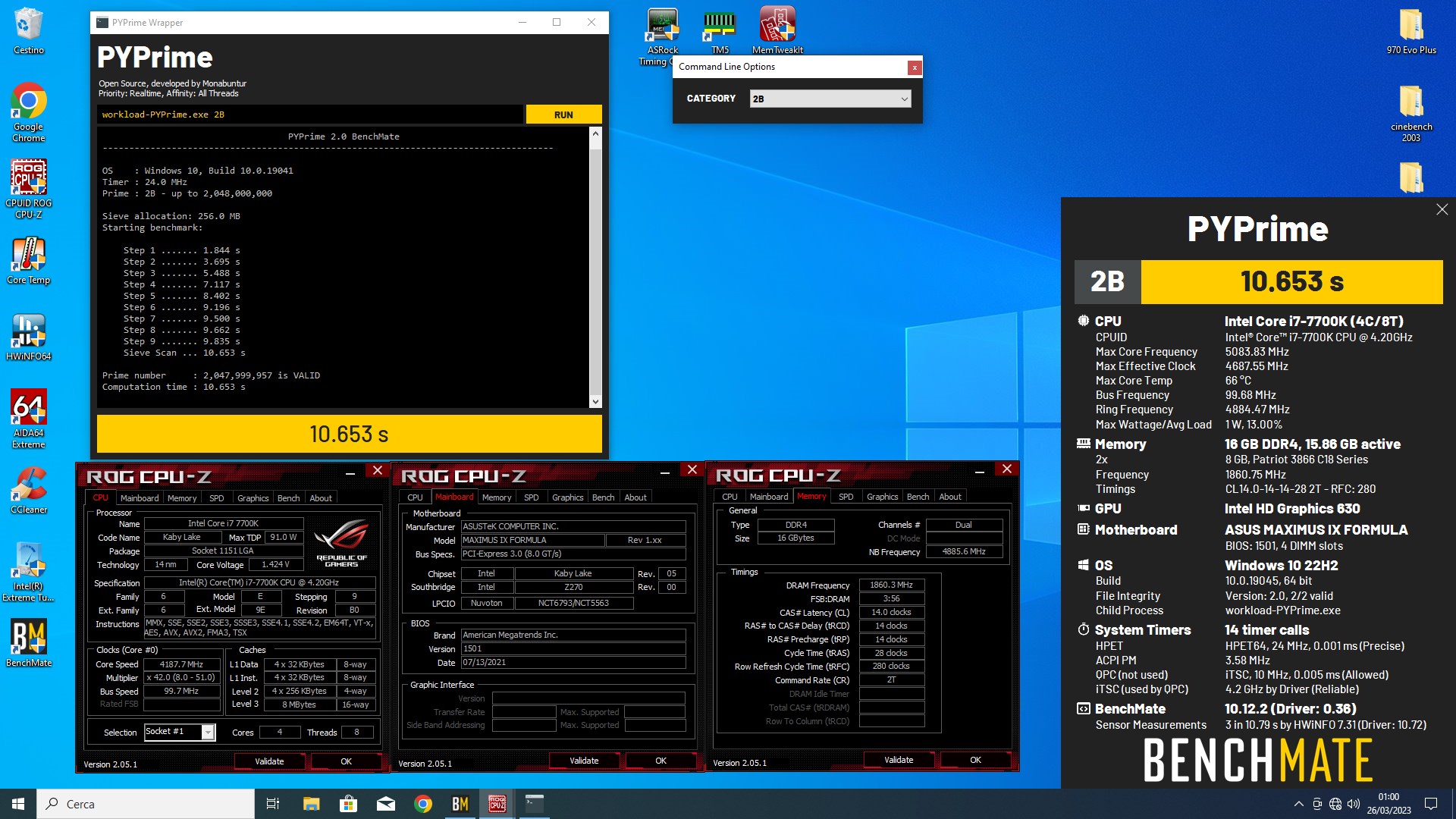Image resolution: width=1456 pixels, height=819 pixels.
Task: Launch the TM5 memory test icon
Action: (720, 30)
